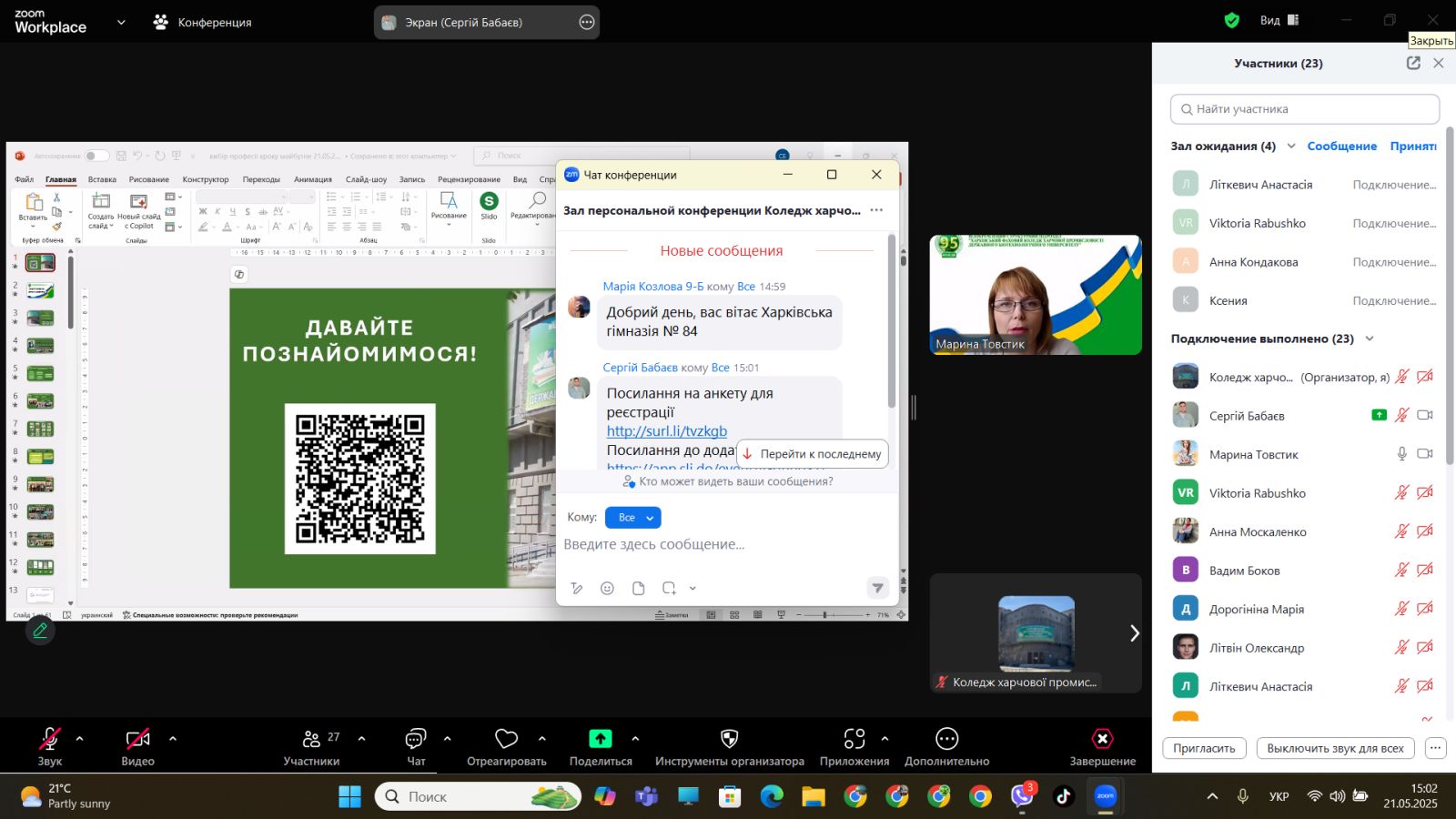The image size is (1456, 819).
Task: Click chat formatting pen icon
Action: [576, 589]
